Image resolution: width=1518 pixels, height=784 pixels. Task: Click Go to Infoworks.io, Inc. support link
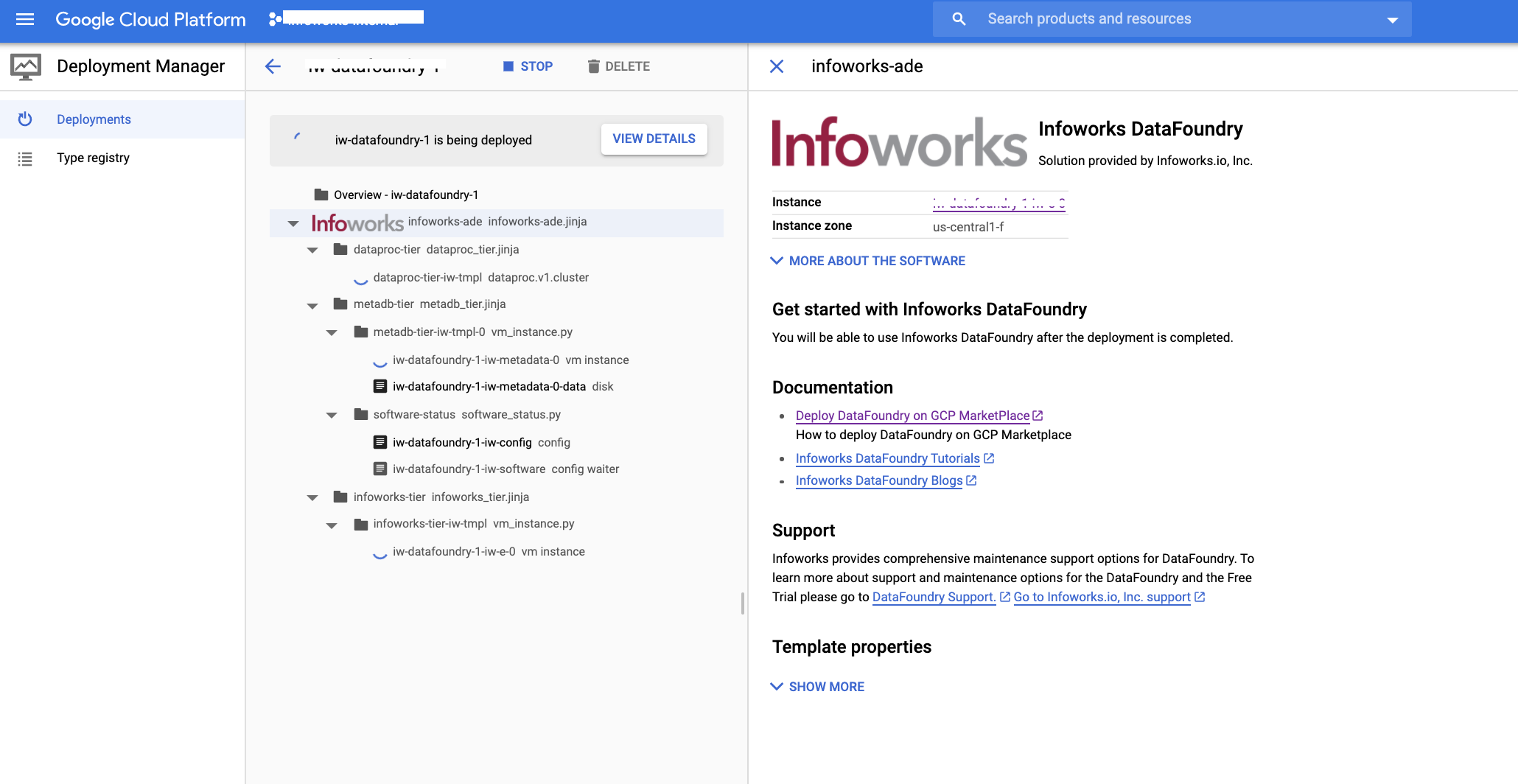click(x=1102, y=597)
